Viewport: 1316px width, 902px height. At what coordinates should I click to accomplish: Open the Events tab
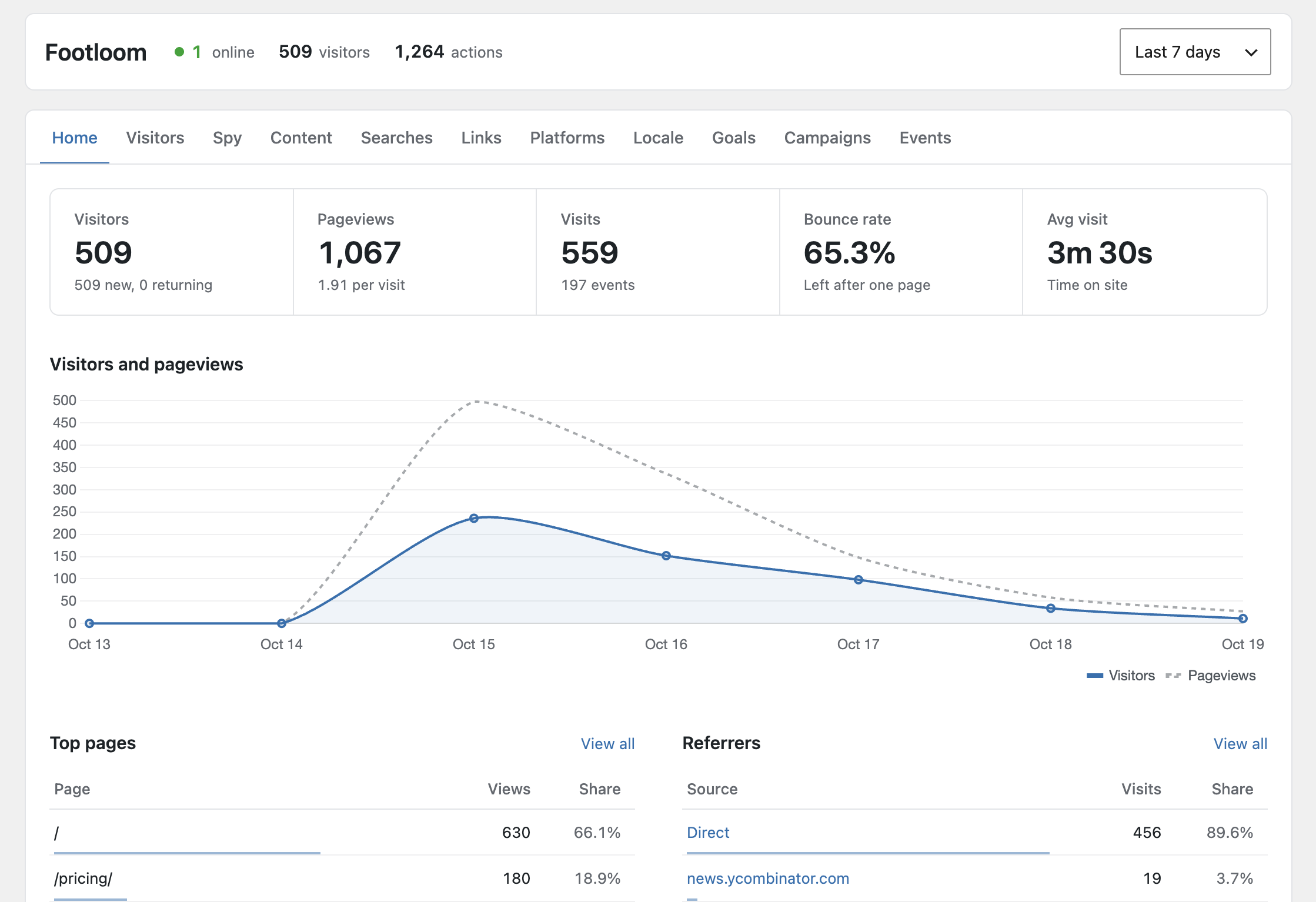click(926, 138)
